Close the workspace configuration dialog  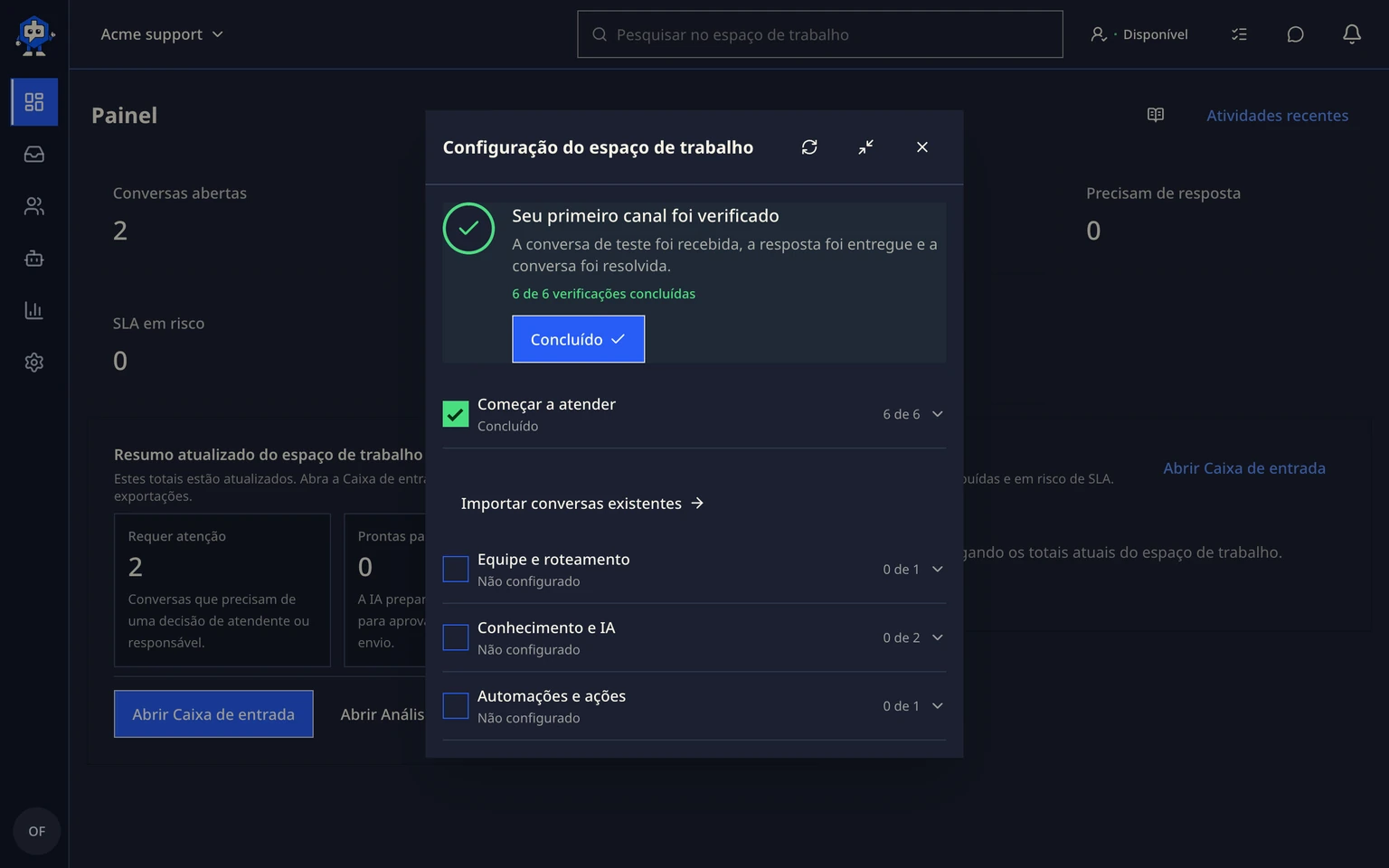tap(922, 147)
